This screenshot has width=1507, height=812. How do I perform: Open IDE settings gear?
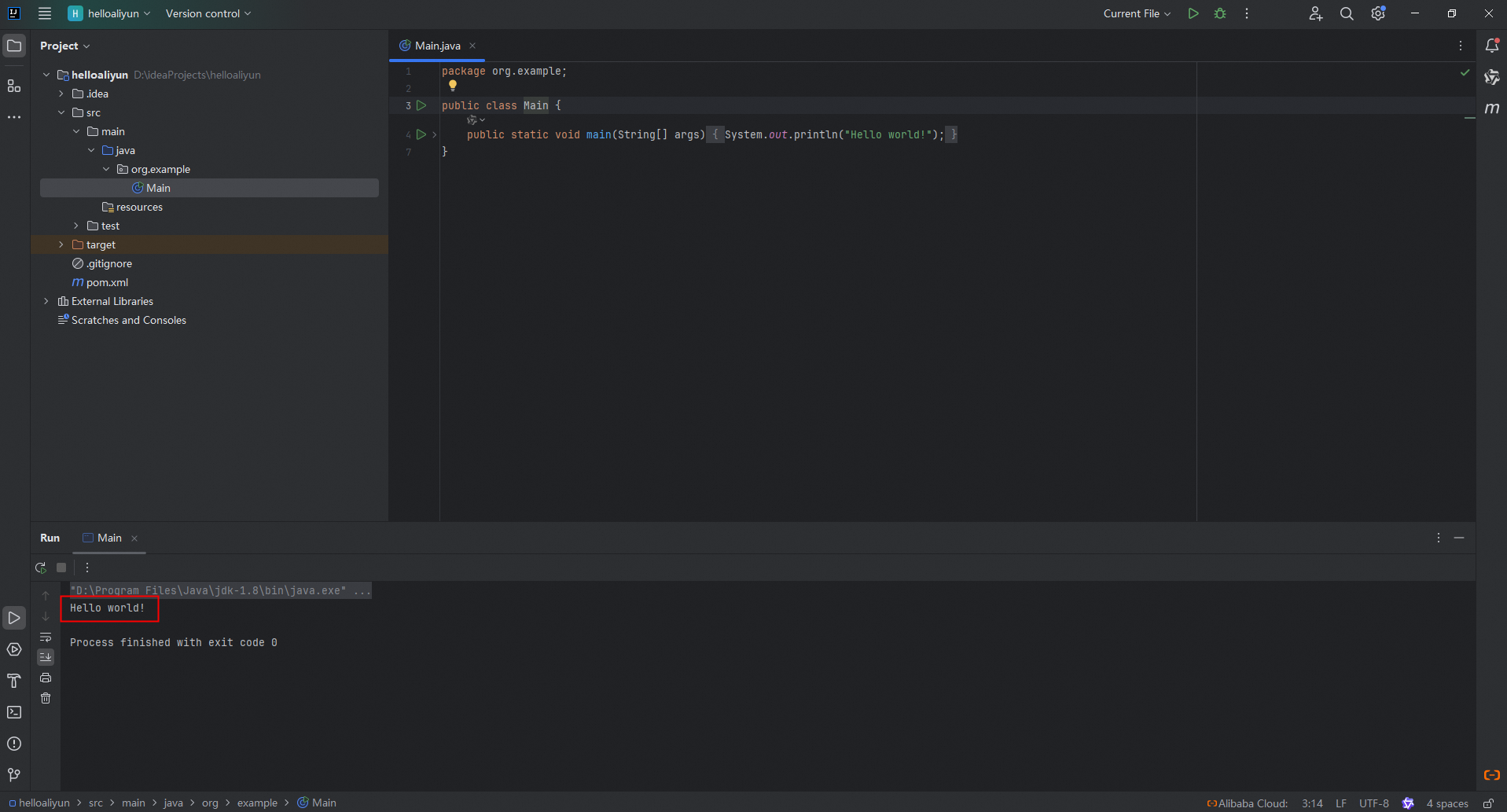click(x=1378, y=13)
